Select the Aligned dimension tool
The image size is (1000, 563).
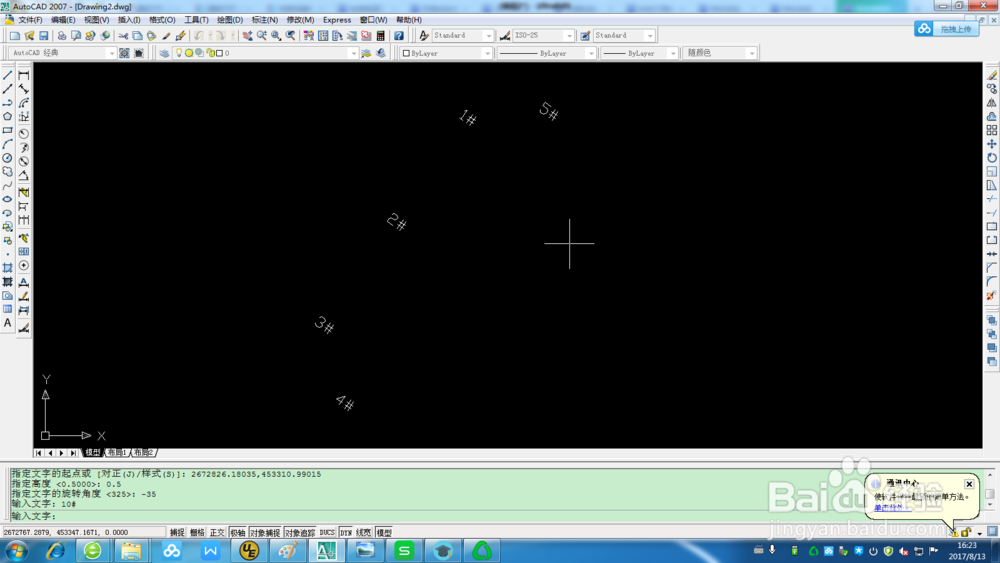[x=24, y=89]
